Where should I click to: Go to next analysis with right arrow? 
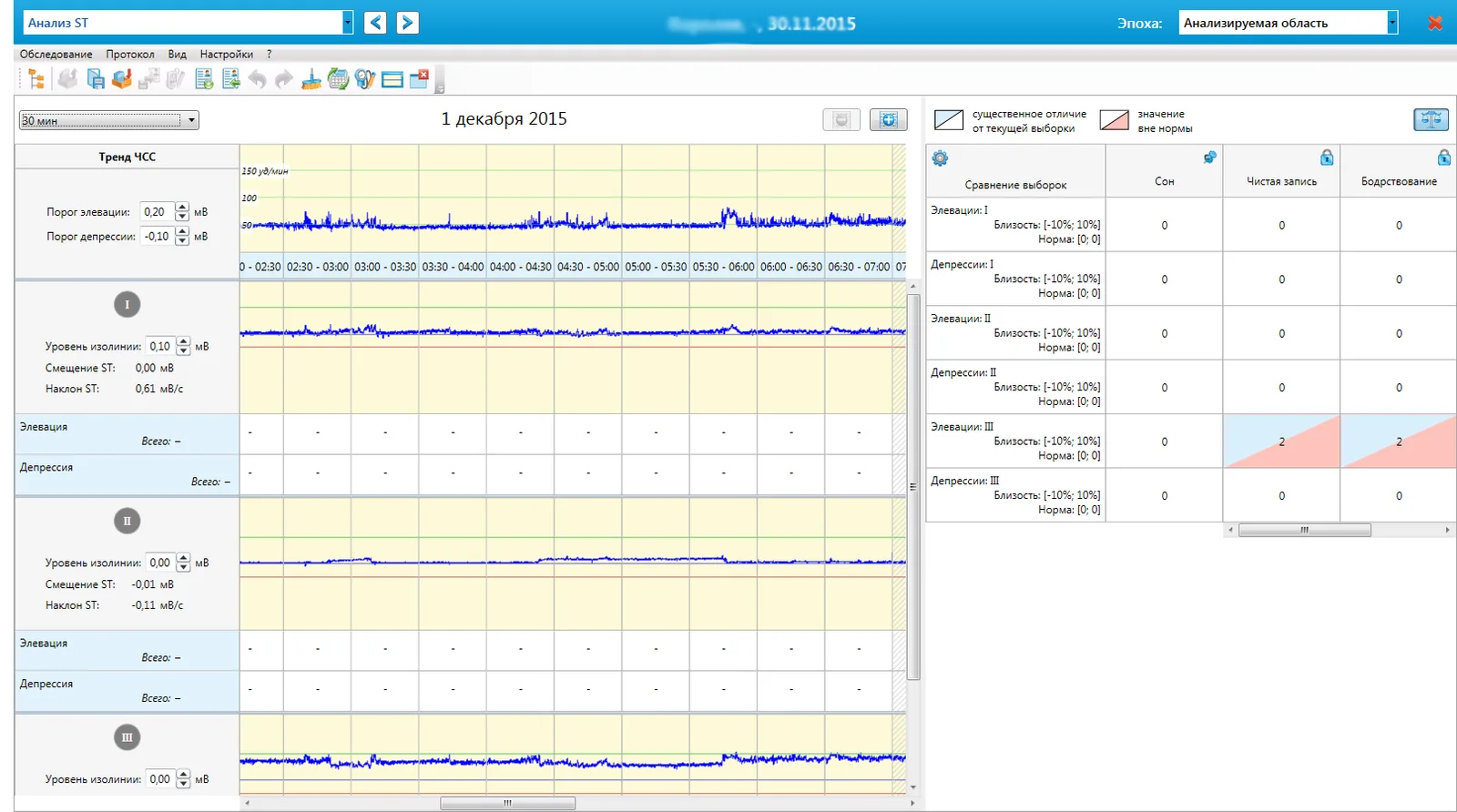[x=408, y=23]
